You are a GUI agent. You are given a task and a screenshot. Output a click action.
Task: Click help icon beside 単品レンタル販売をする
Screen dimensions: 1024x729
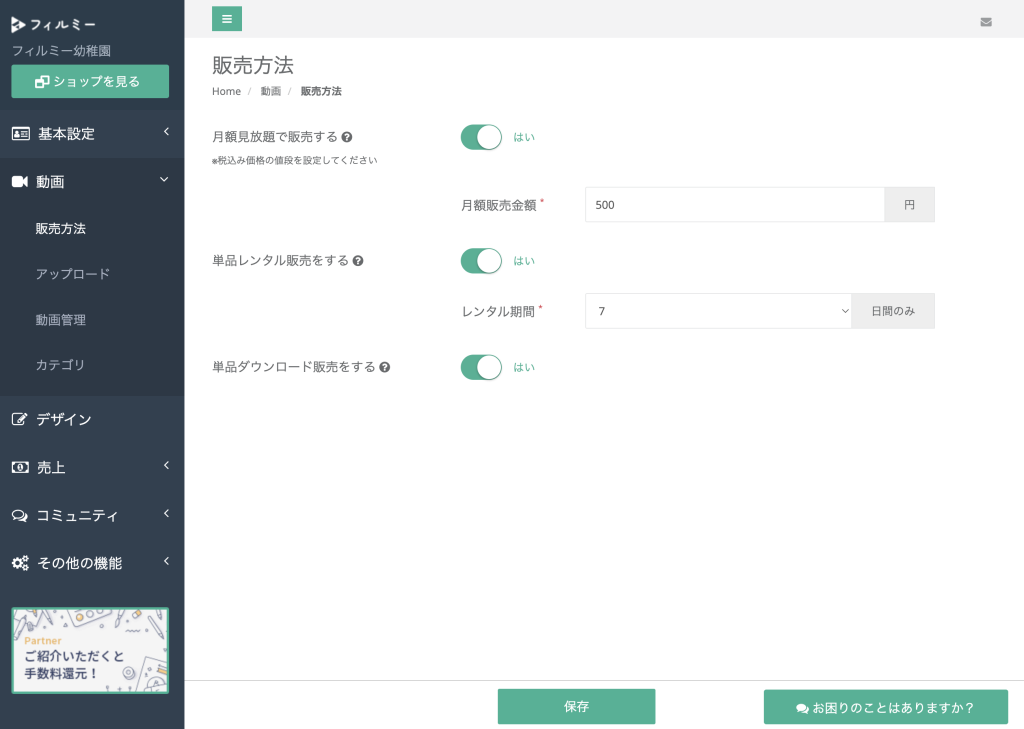pos(358,261)
